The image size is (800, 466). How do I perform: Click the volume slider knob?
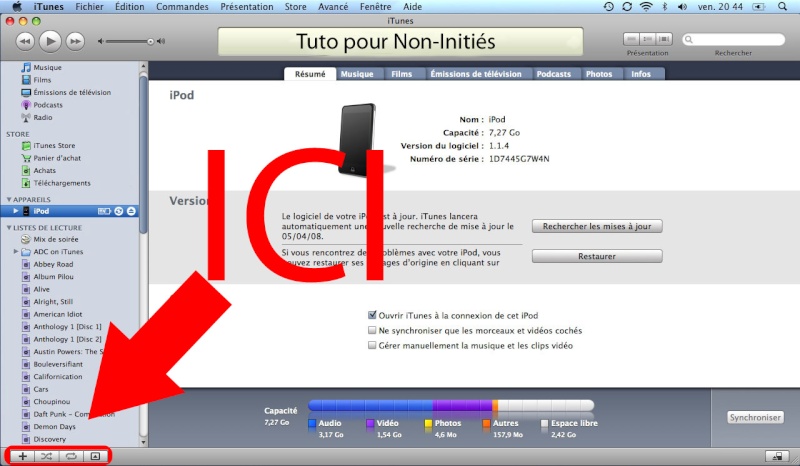coord(151,41)
